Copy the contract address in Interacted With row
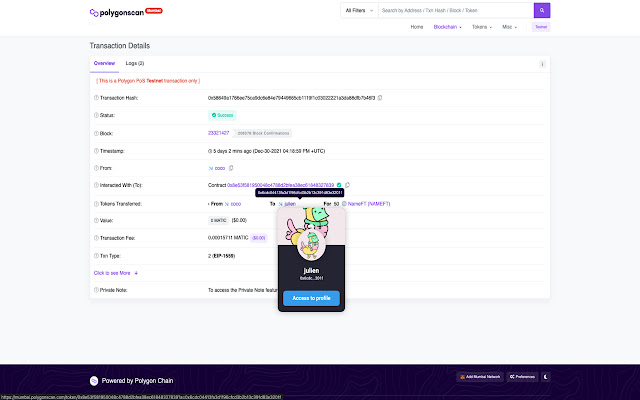Screen dimensions: 640x400 [x=347, y=185]
